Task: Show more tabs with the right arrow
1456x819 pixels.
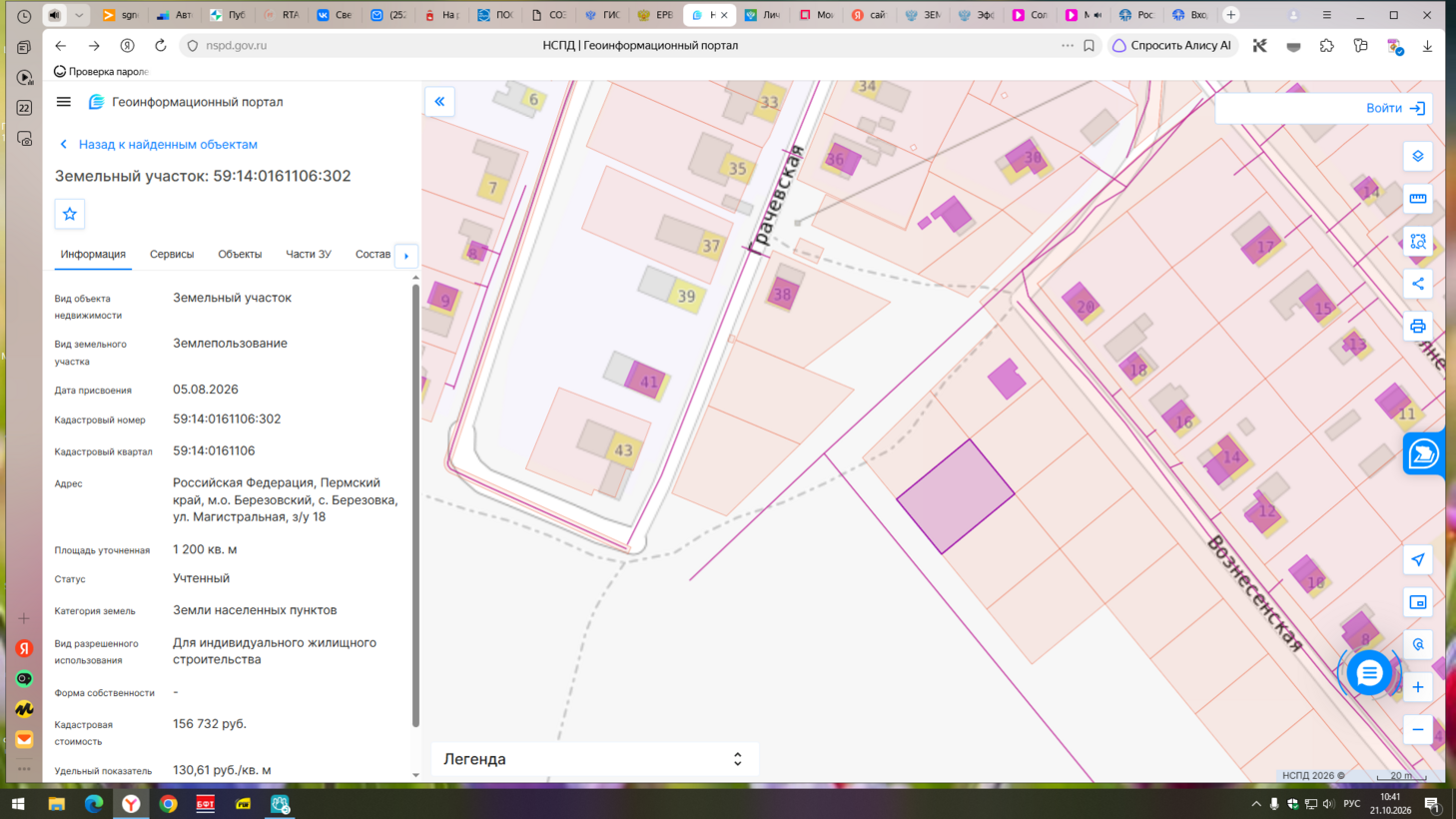Action: [x=406, y=256]
